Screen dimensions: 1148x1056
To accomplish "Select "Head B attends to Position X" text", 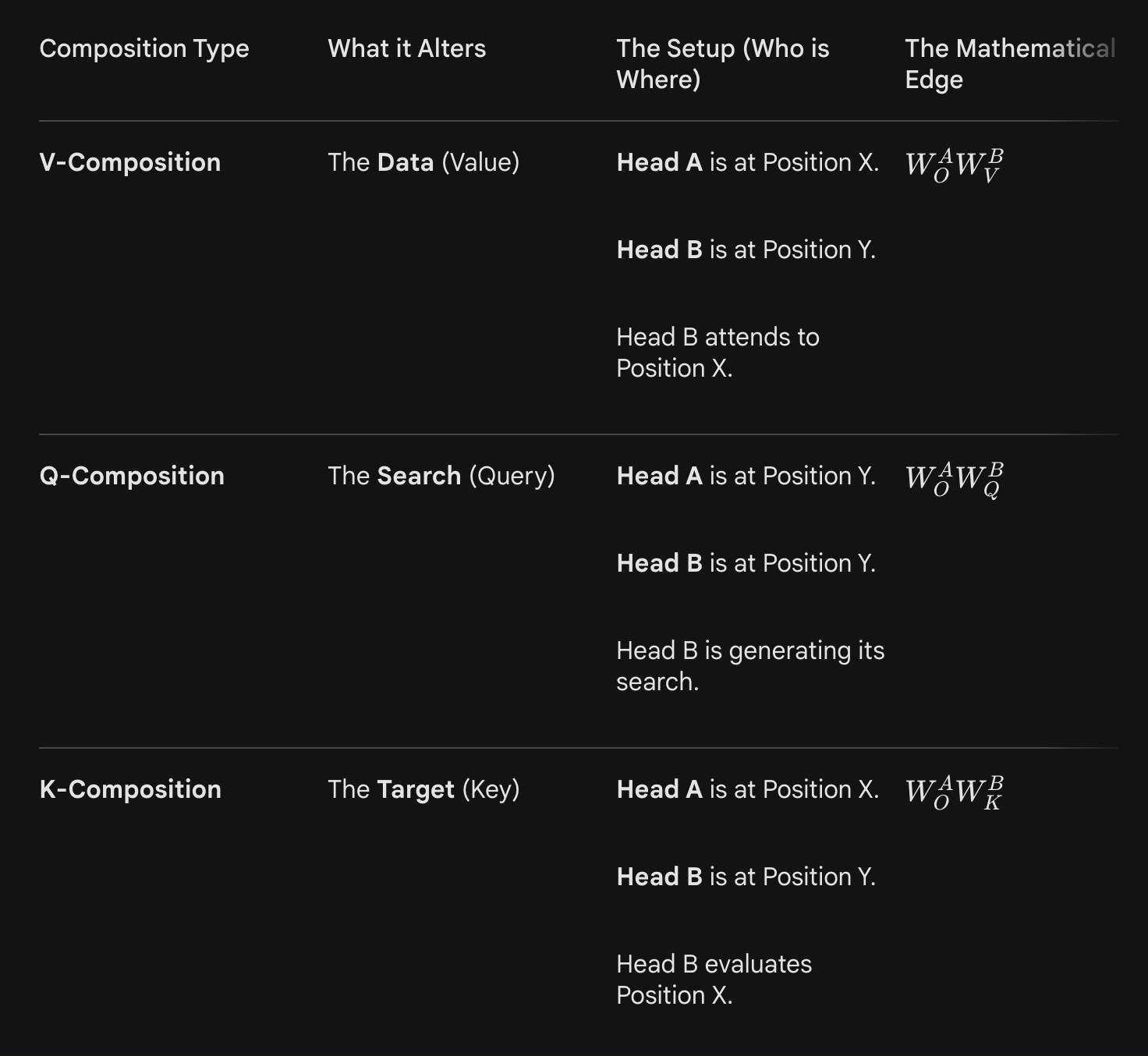I will pyautogui.click(x=717, y=353).
